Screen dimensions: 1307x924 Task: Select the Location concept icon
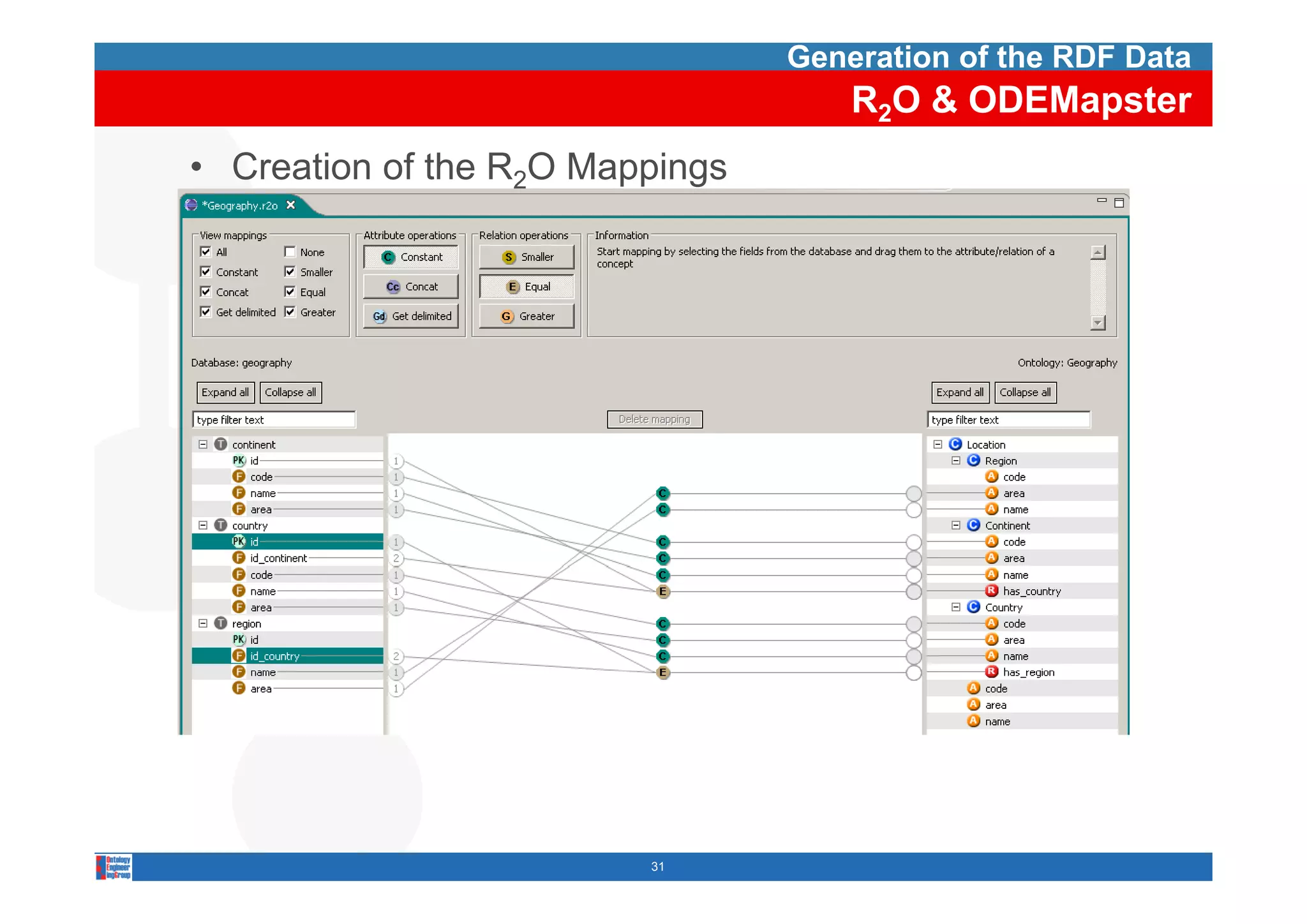click(955, 444)
